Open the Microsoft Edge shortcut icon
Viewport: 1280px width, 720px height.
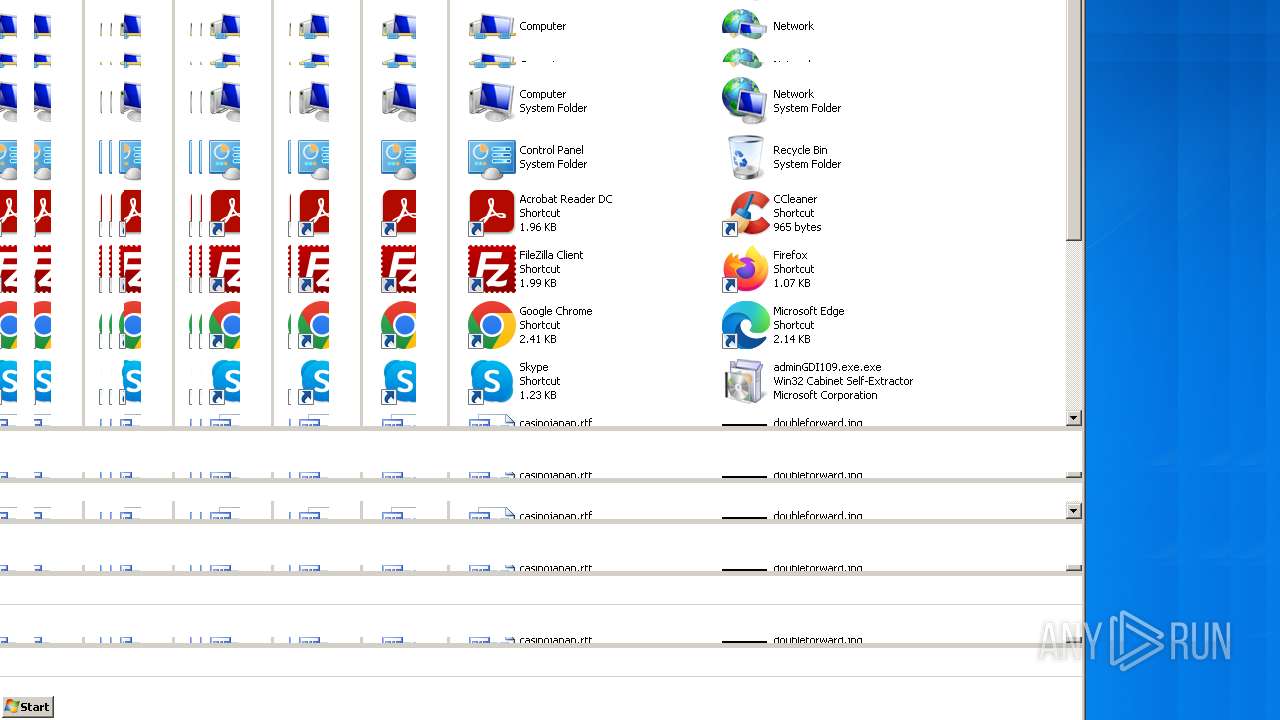[745, 325]
